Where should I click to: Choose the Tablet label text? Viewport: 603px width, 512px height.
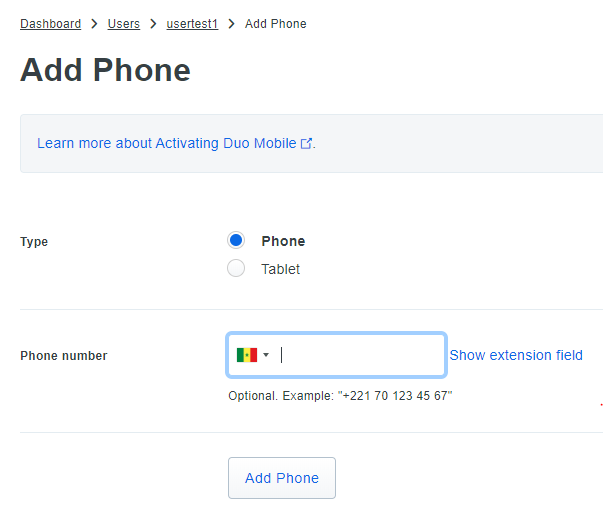pyautogui.click(x=281, y=269)
